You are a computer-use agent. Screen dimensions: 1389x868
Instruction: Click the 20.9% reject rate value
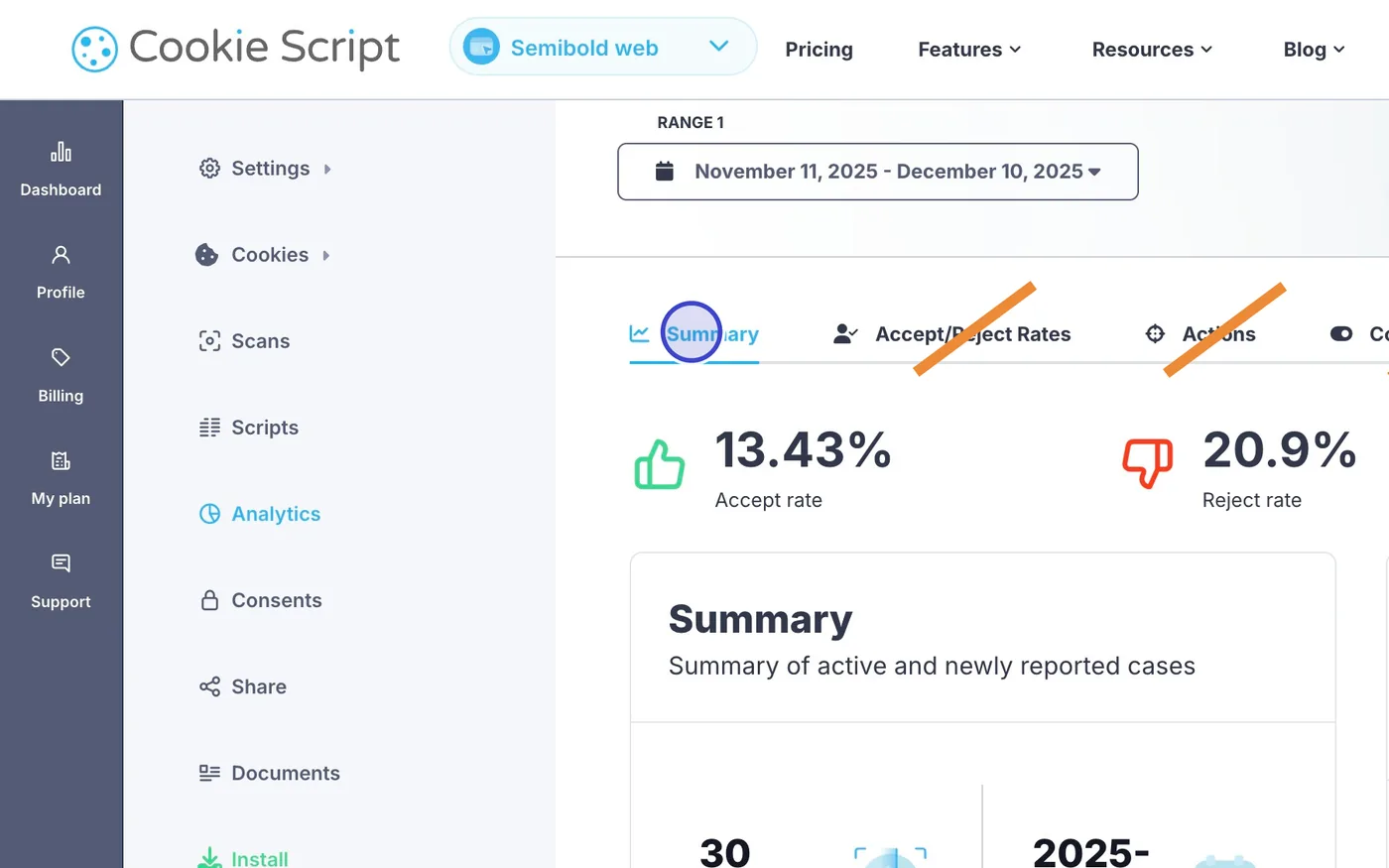click(x=1279, y=449)
